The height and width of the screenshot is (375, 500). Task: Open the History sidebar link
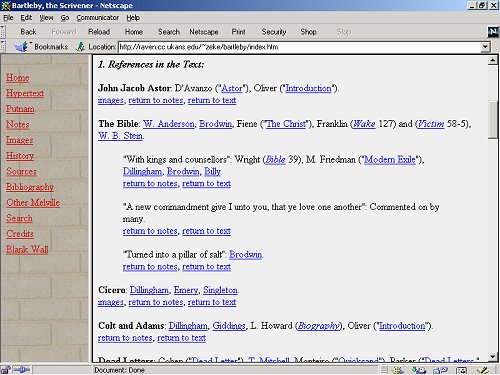click(20, 156)
